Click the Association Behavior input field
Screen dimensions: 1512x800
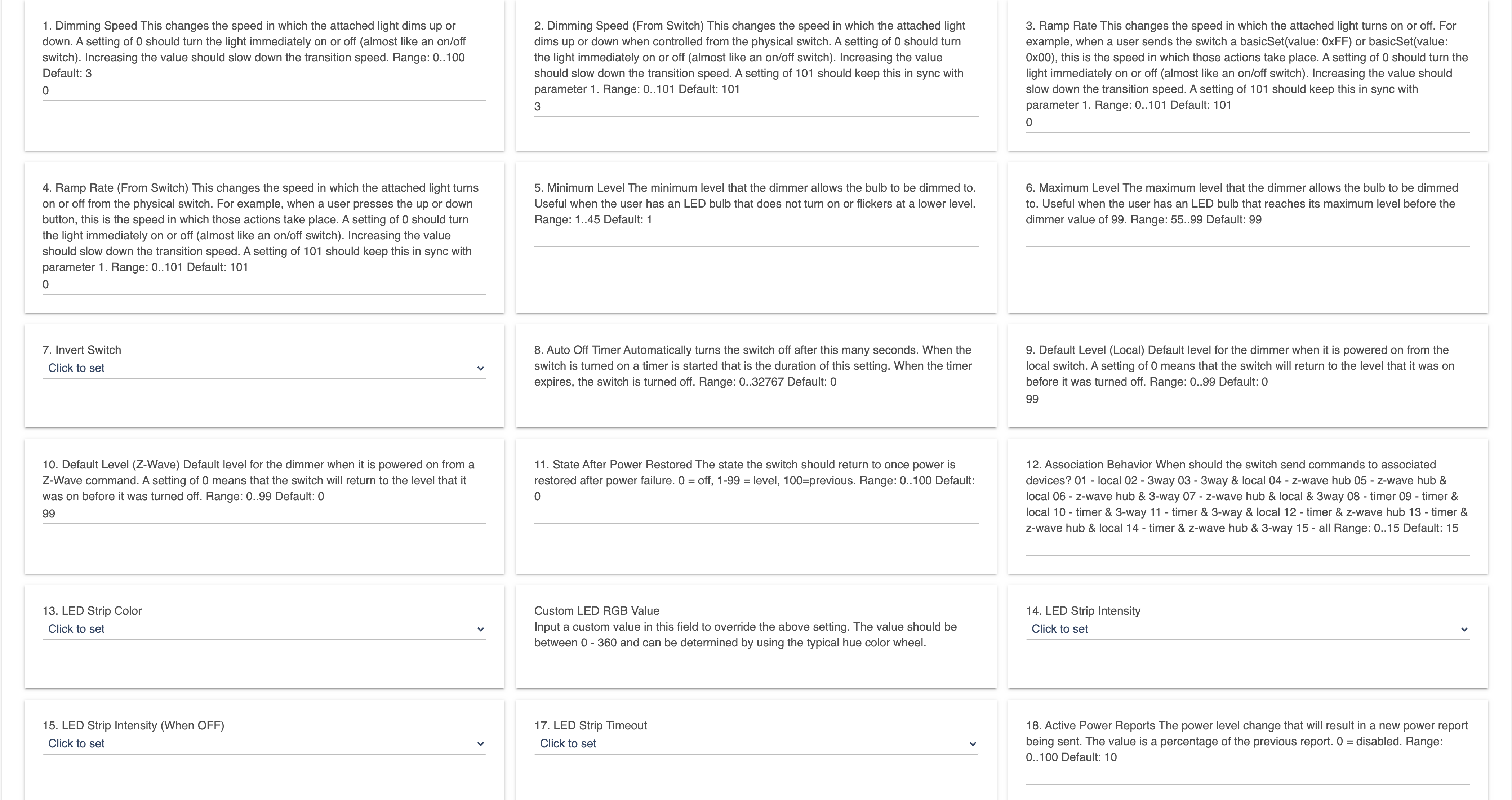(1247, 546)
